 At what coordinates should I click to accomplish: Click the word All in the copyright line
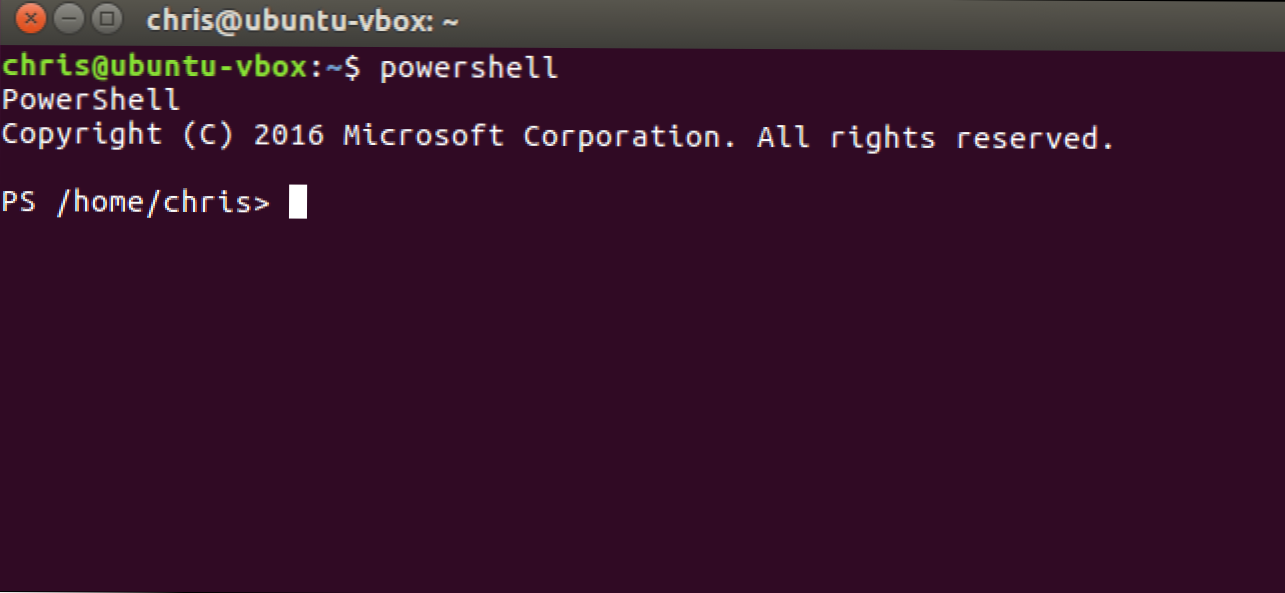(x=783, y=135)
